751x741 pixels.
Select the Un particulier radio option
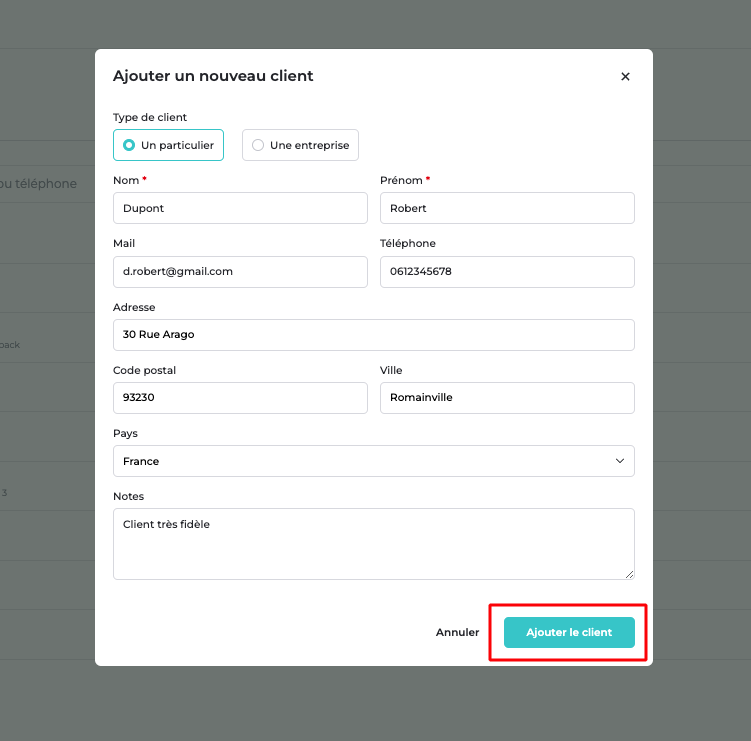168,145
